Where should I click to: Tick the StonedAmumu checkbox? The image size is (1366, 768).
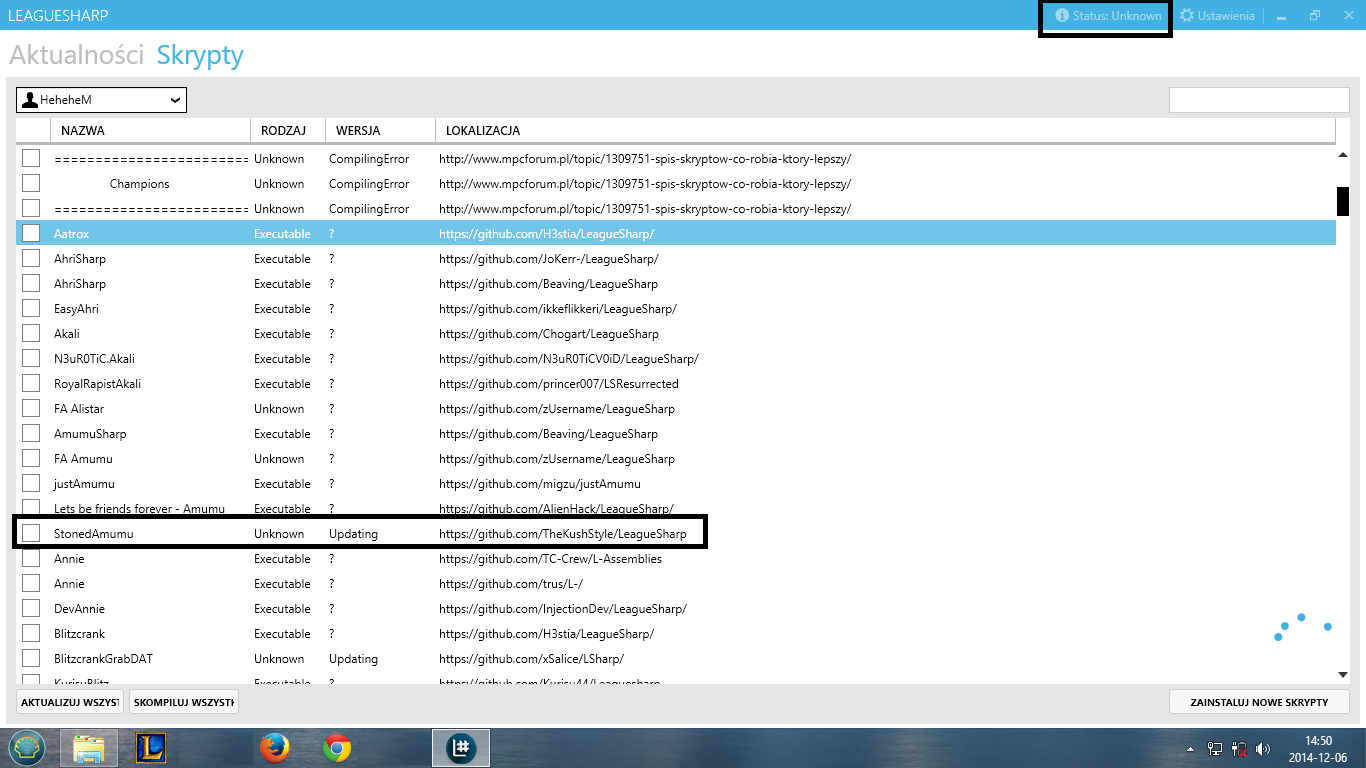pyautogui.click(x=31, y=533)
